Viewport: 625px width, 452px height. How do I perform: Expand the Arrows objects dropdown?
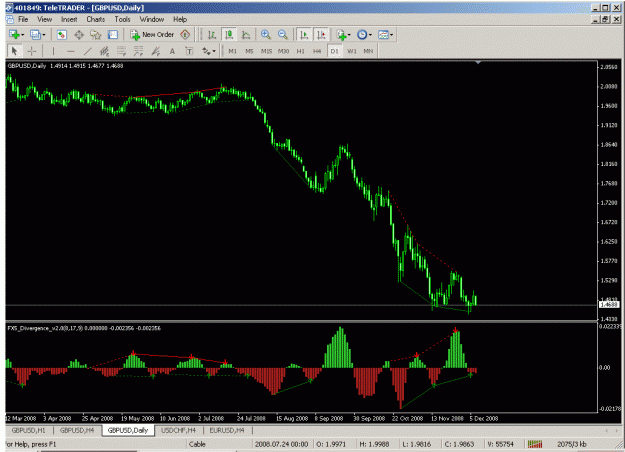pyautogui.click(x=208, y=51)
